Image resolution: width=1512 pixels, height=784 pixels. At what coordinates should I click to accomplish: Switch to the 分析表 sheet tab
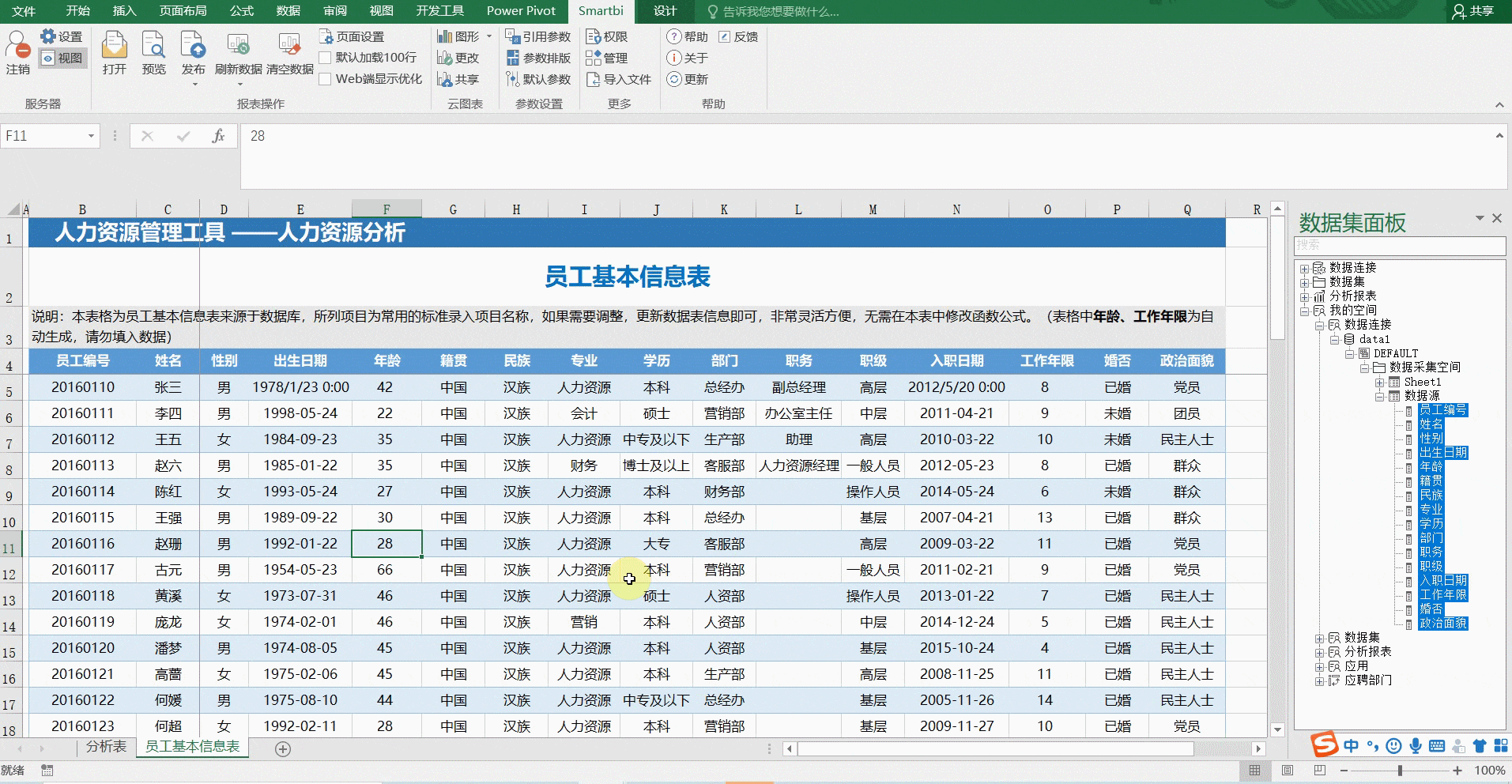[106, 747]
